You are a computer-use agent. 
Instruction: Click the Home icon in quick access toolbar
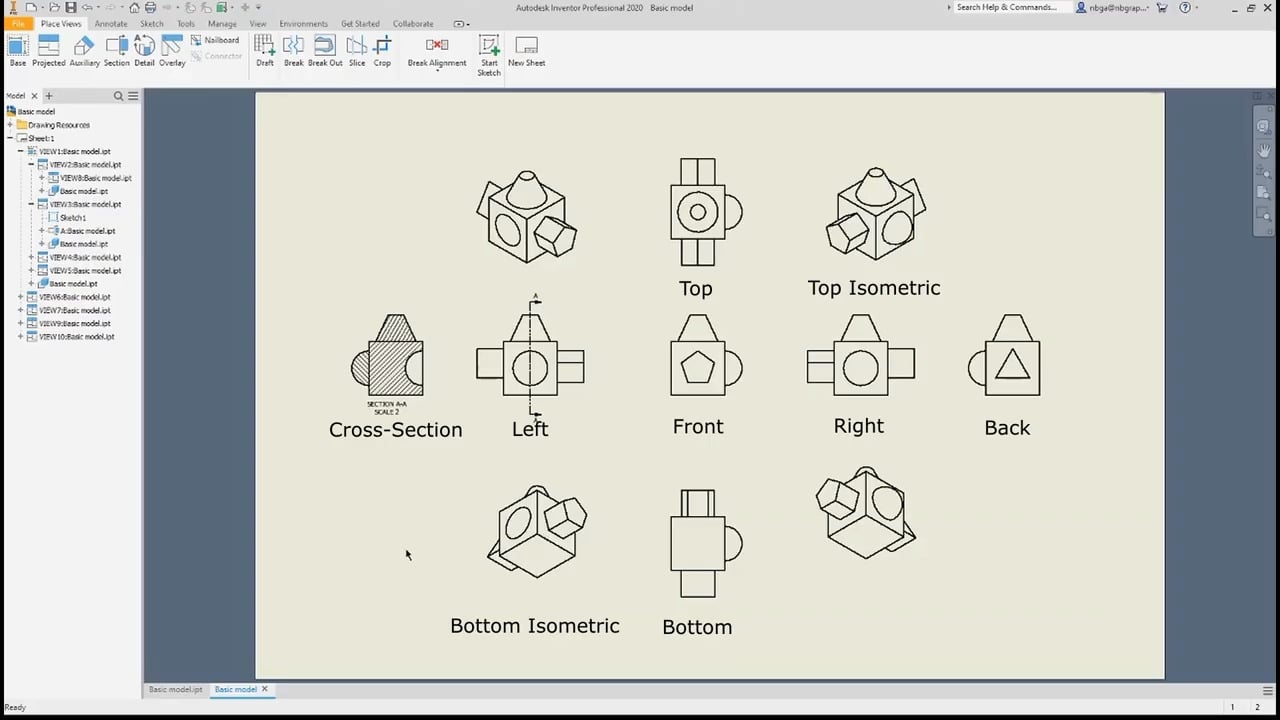point(135,7)
